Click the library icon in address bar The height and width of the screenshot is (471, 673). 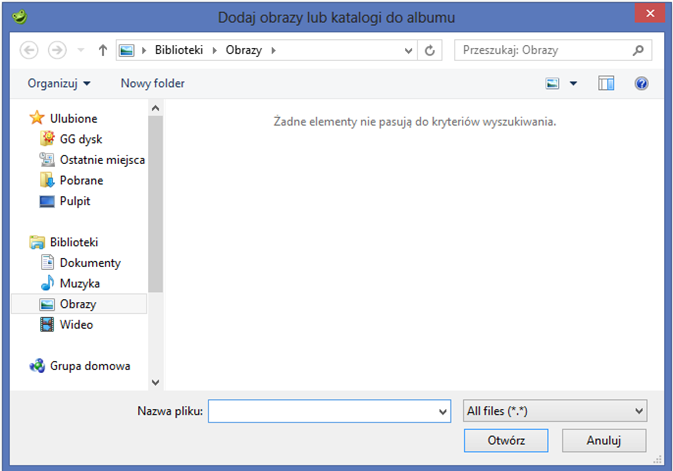click(x=127, y=50)
